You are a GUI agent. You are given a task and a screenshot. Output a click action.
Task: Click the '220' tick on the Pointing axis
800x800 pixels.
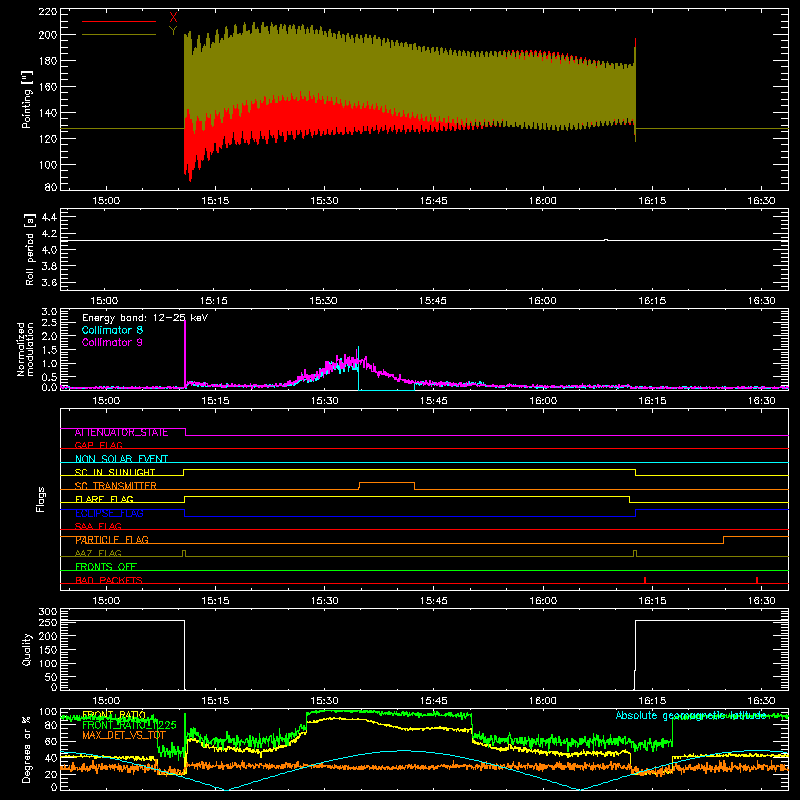[x=48, y=11]
